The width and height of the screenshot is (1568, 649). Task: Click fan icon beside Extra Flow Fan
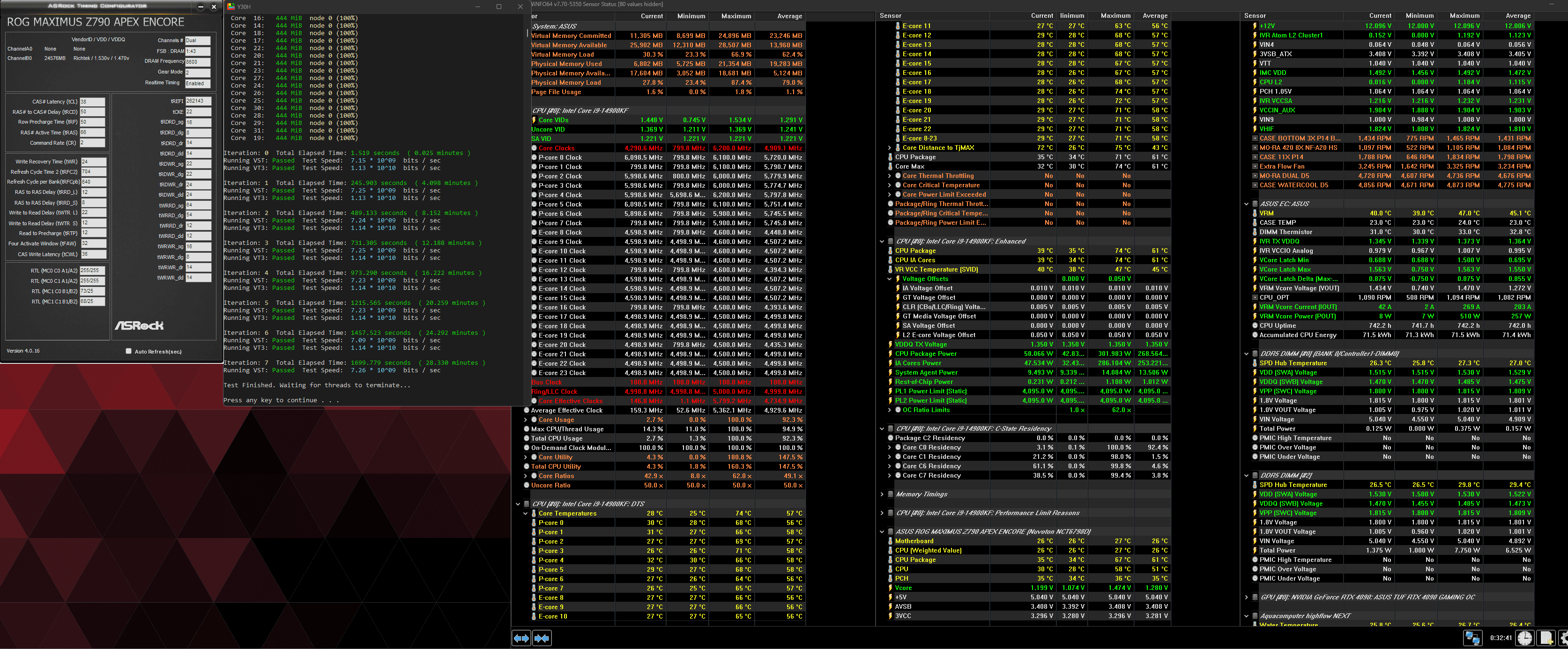point(1255,167)
